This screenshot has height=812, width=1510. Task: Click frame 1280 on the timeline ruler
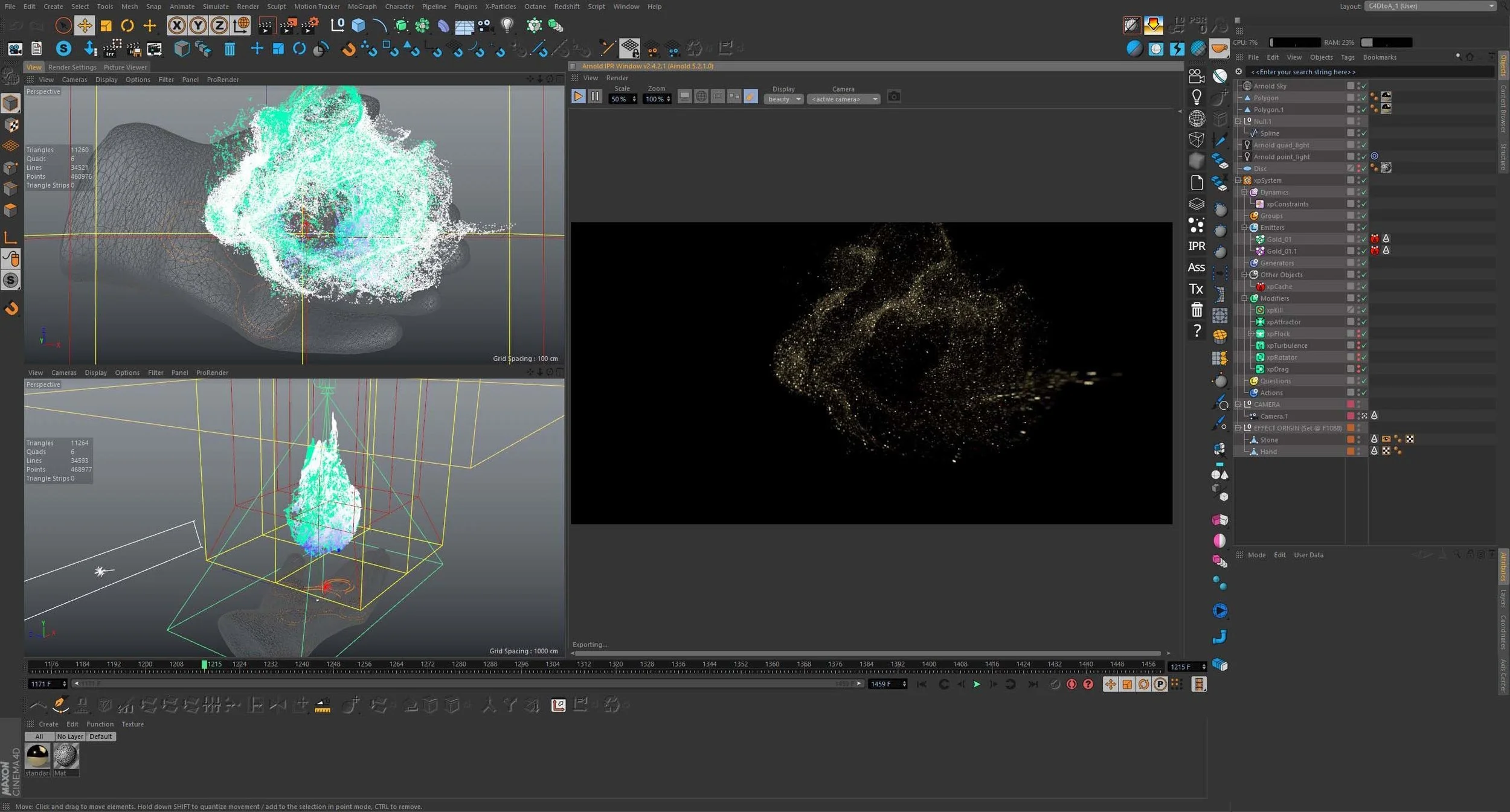tap(459, 665)
